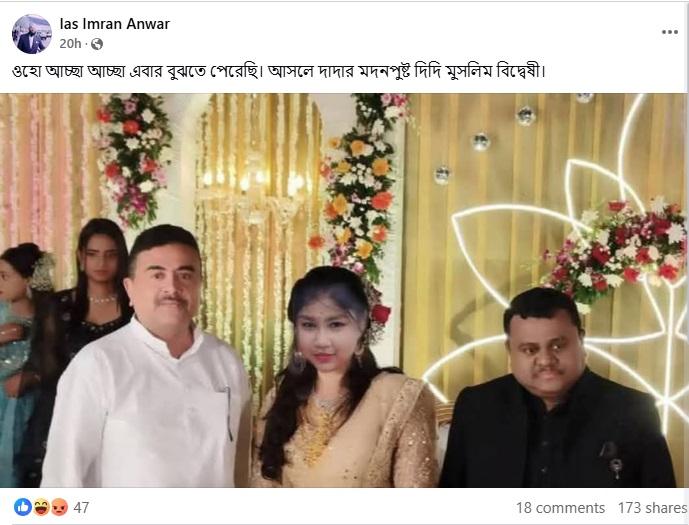Viewport: 689px width, 525px height.
Task: Click the red flower bouquet at photo's right
Action: pyautogui.click(x=615, y=250)
